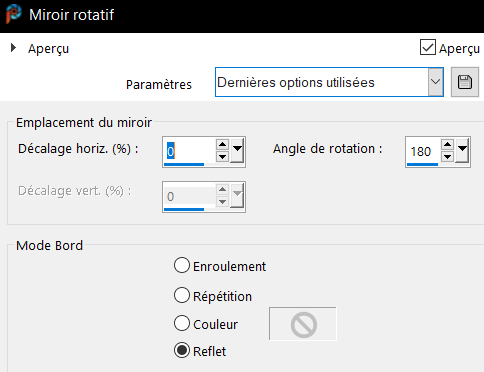484x372 pixels.
Task: Toggle the Aperçu checkbox
Action: pos(428,47)
